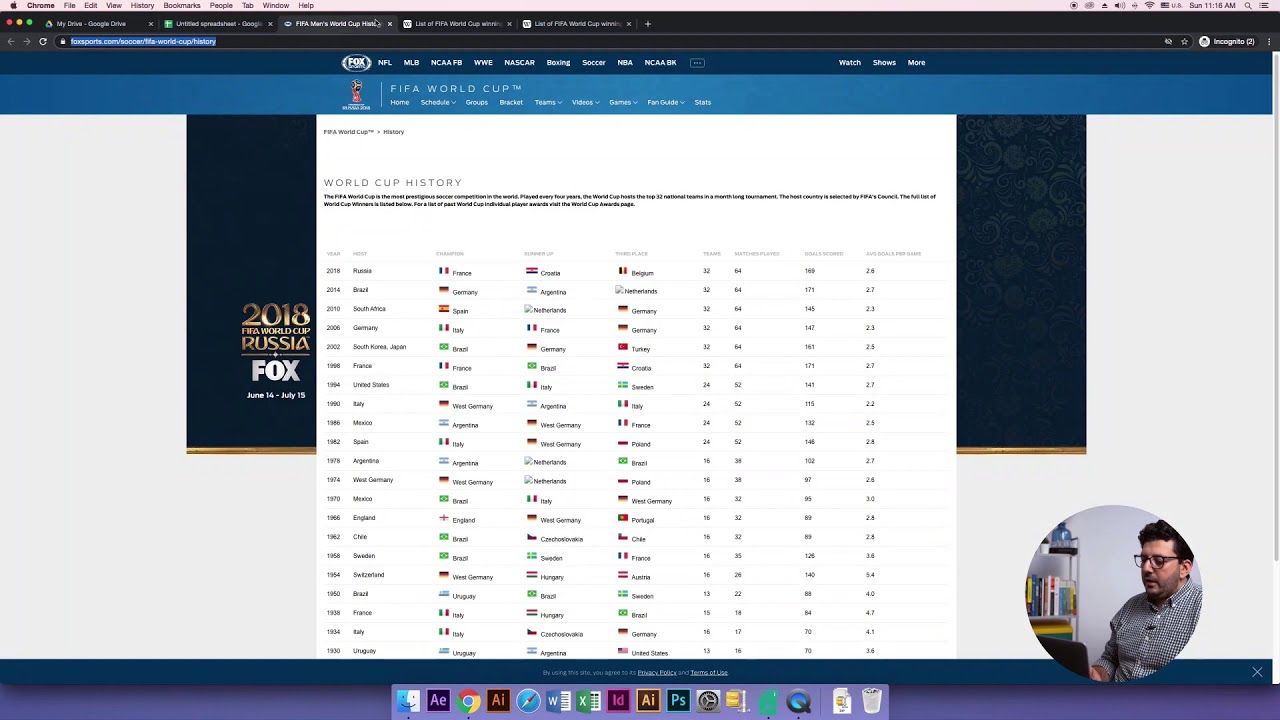This screenshot has width=1280, height=720.
Task: Open Safari from the dock
Action: (528, 701)
